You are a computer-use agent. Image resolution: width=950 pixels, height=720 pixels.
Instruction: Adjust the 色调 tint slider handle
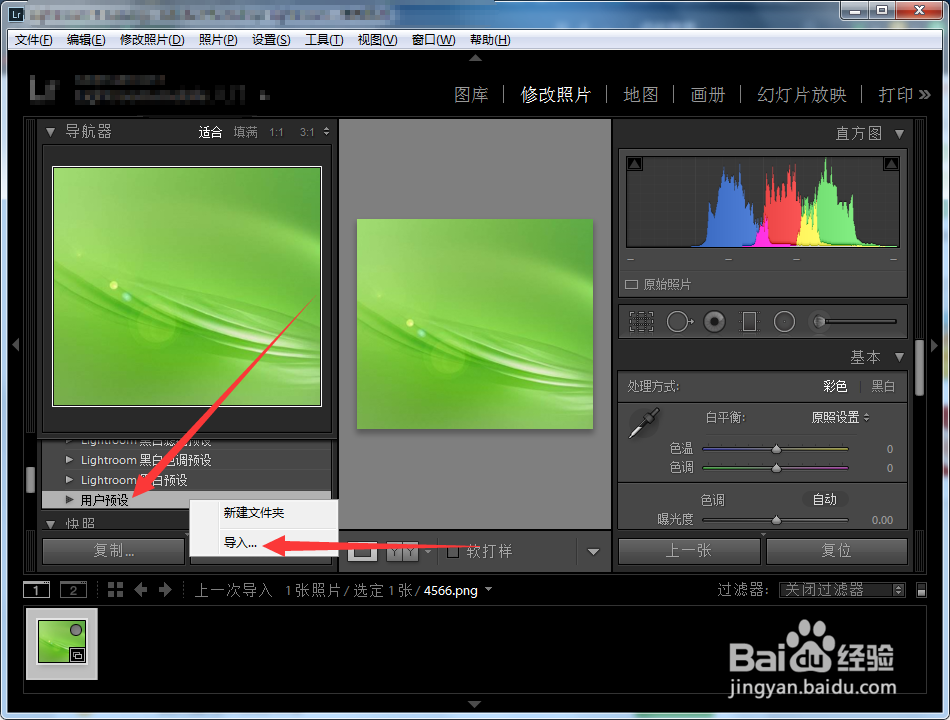coord(776,468)
